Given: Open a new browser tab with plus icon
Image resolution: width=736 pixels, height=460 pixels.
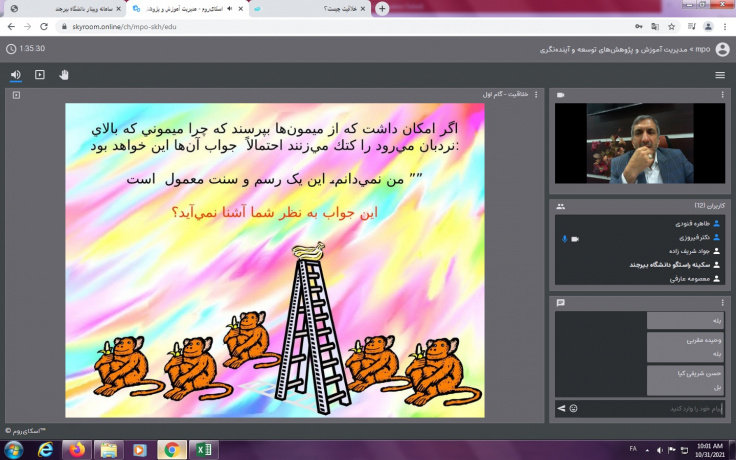Looking at the screenshot, I should coord(382,8).
